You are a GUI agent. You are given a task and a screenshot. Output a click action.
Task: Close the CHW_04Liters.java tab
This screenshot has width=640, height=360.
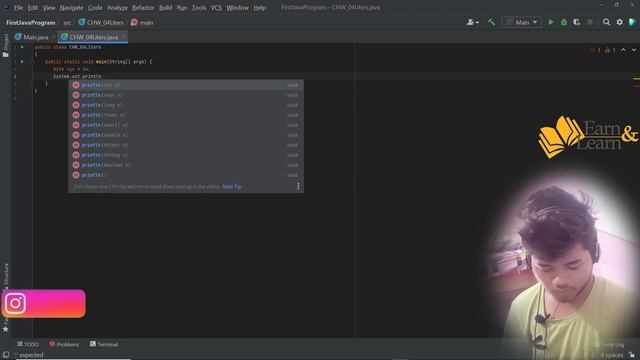pos(124,37)
